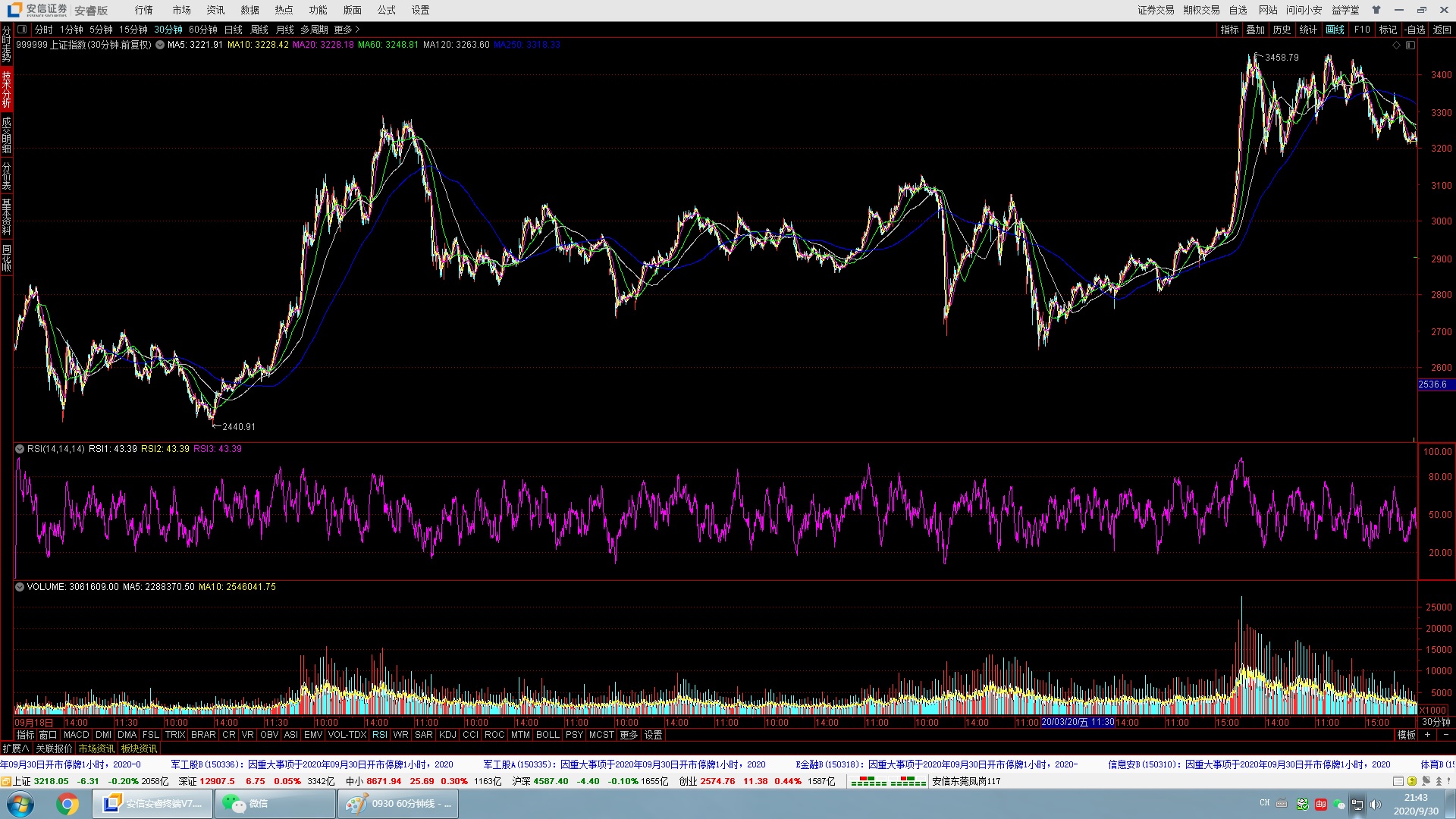Open 微信 WeChat taskbar window

275,804
